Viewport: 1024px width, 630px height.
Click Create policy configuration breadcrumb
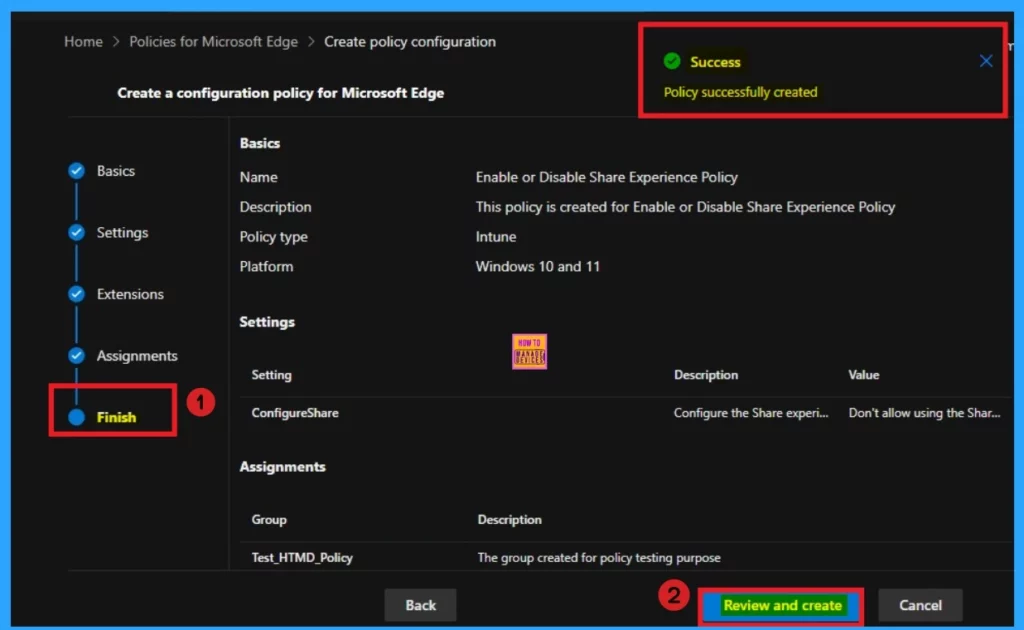pyautogui.click(x=409, y=42)
